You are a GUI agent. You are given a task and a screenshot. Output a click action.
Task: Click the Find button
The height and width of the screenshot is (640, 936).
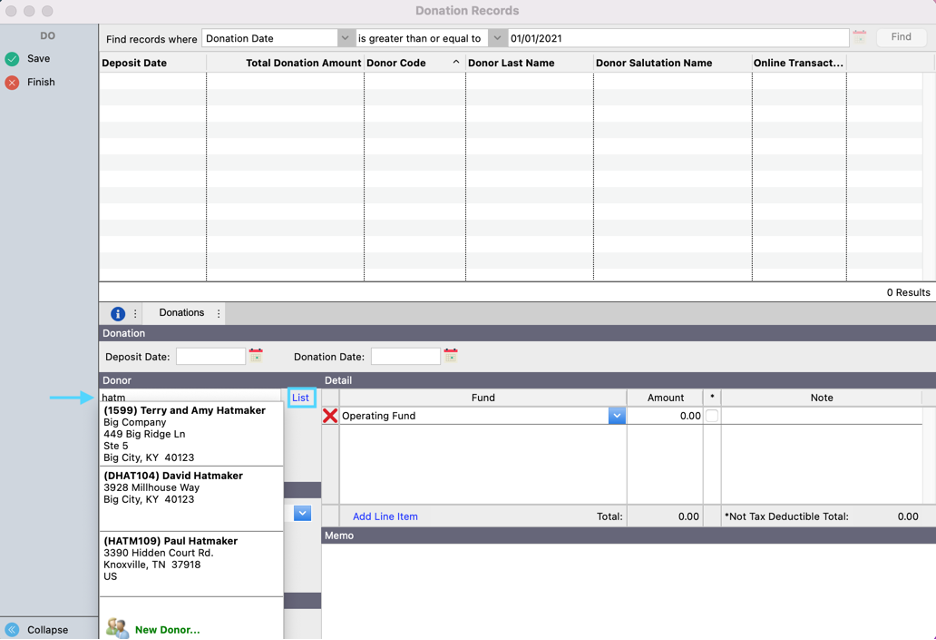(901, 37)
